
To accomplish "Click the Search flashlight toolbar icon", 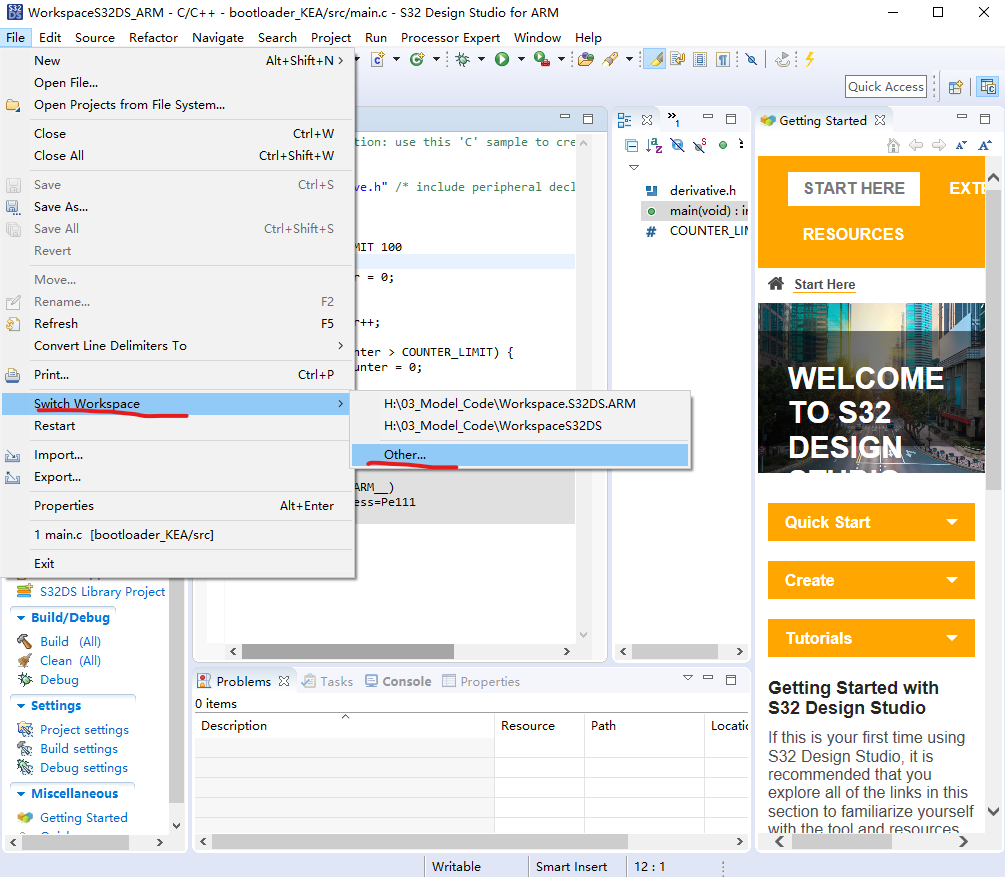I will [x=610, y=60].
